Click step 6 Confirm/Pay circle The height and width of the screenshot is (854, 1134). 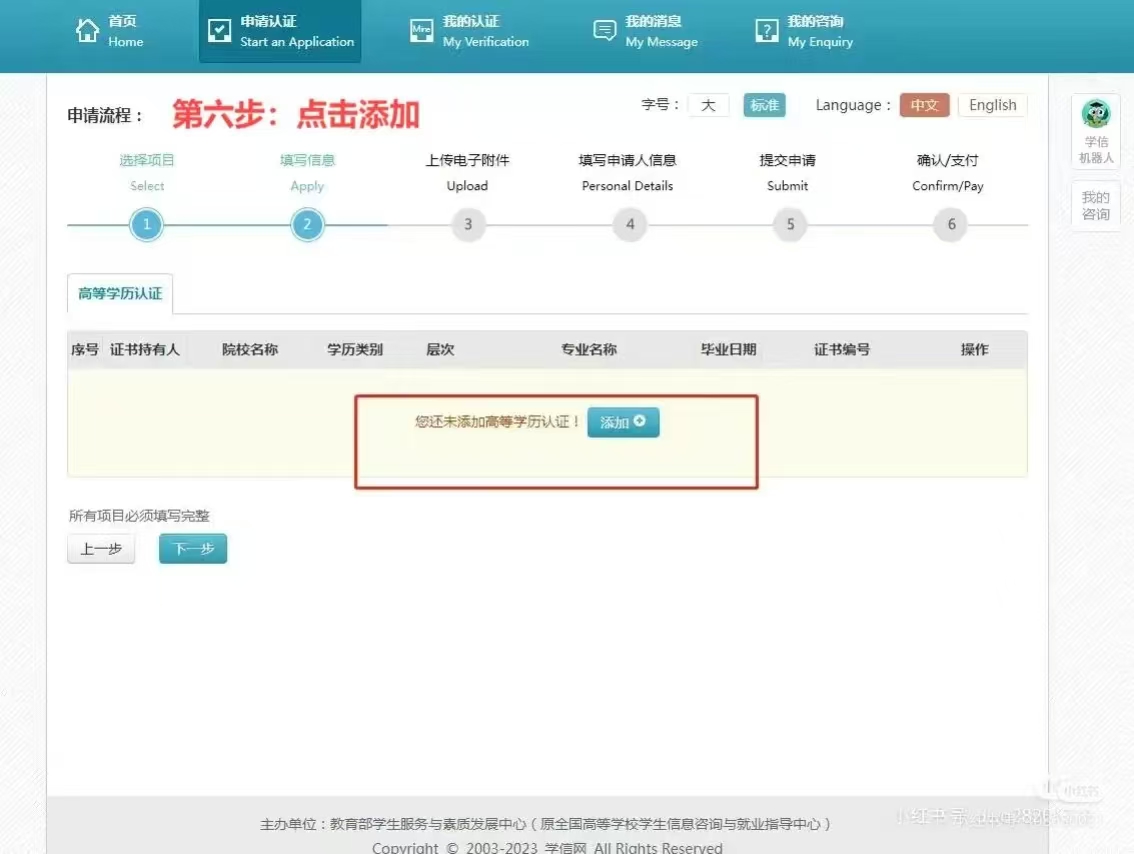[951, 224]
